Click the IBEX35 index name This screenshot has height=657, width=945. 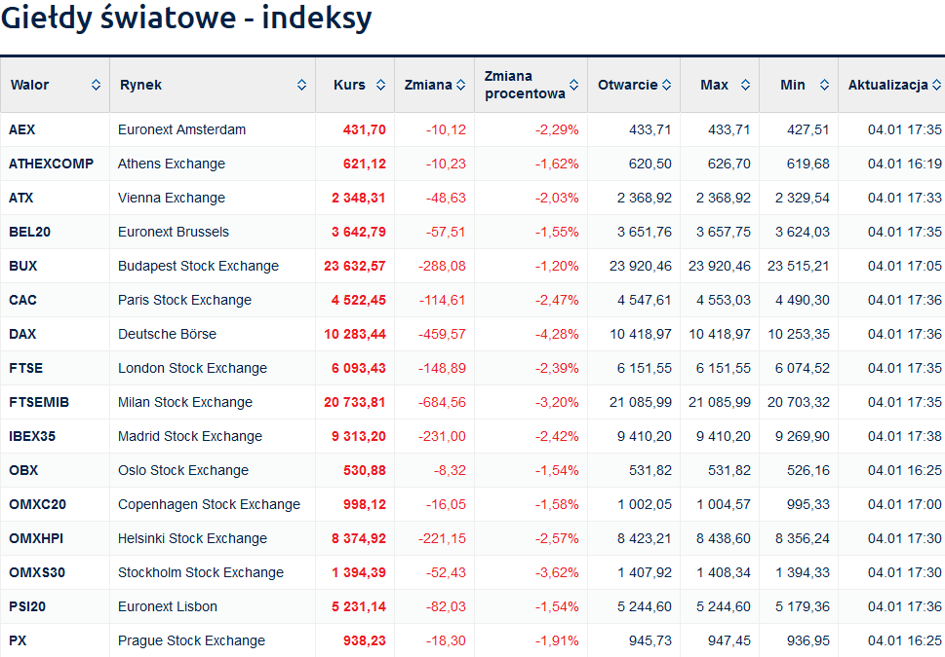[x=32, y=436]
